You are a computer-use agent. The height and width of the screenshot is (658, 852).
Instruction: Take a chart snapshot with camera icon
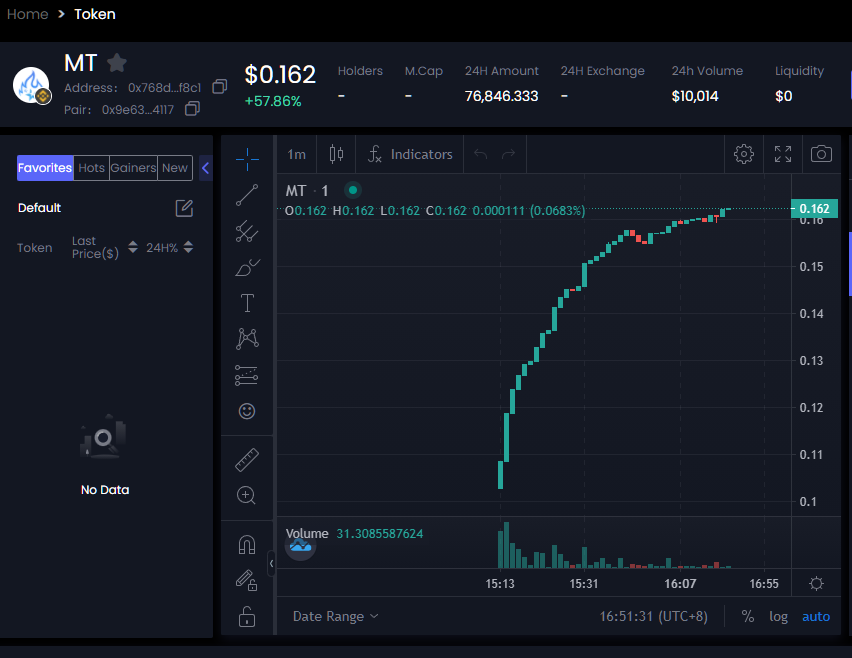tap(822, 154)
